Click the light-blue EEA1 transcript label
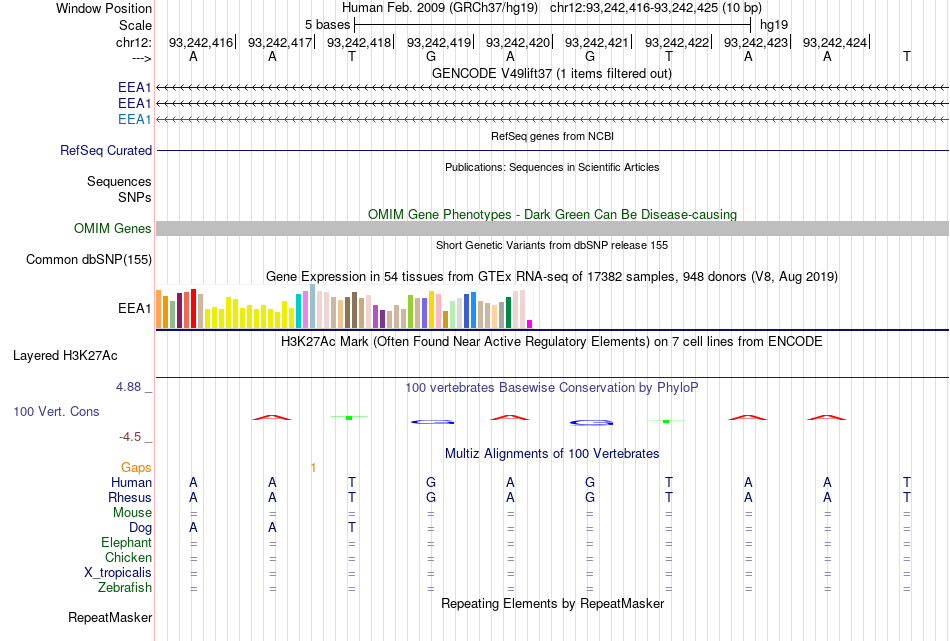The width and height of the screenshot is (950, 641). tap(135, 119)
